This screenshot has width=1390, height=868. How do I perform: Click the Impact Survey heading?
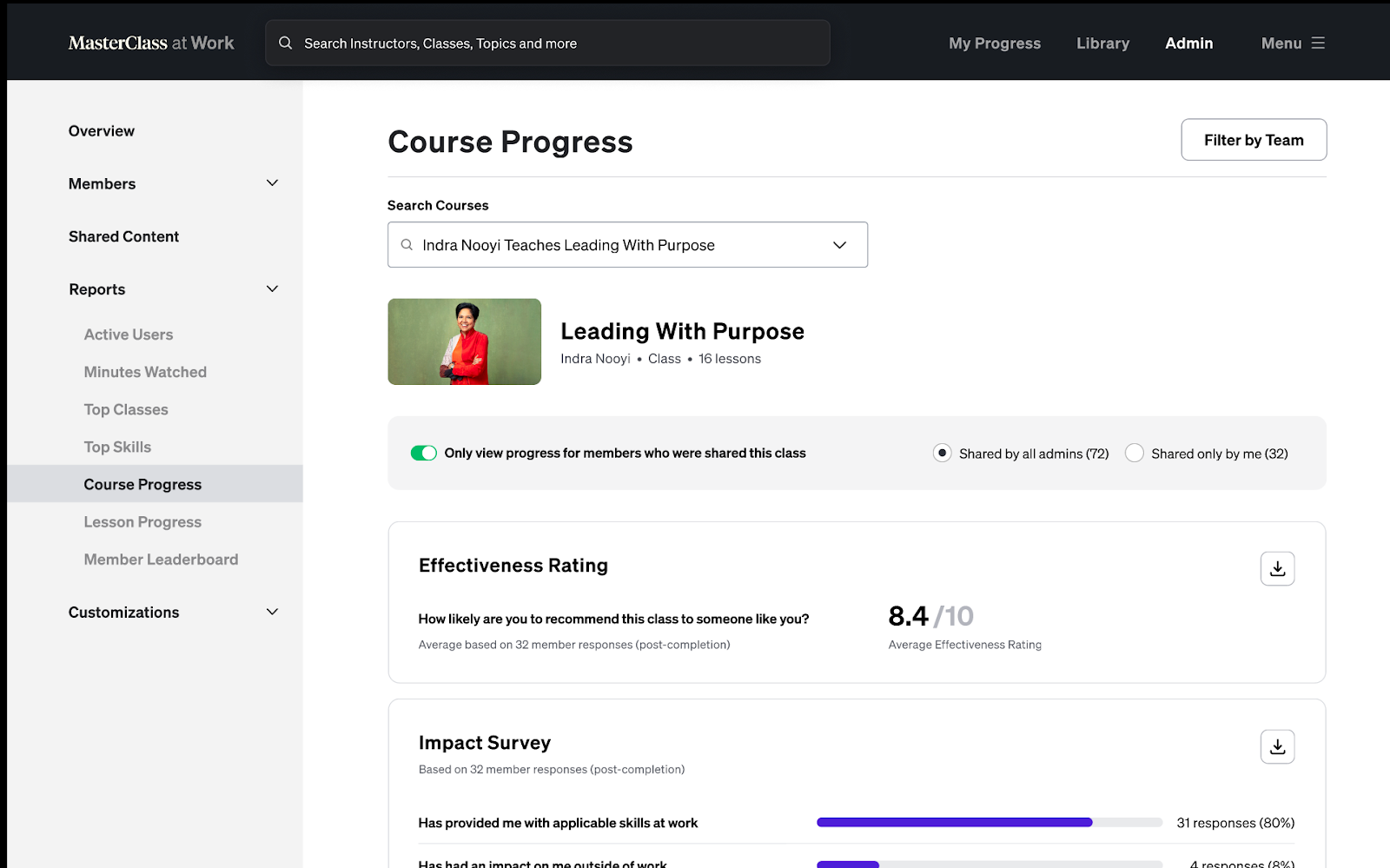485,743
